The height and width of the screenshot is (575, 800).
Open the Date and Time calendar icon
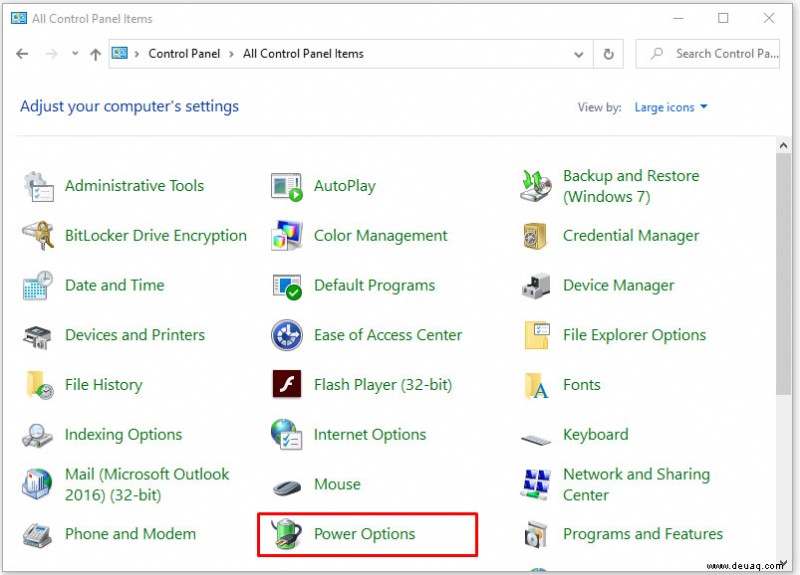point(38,285)
